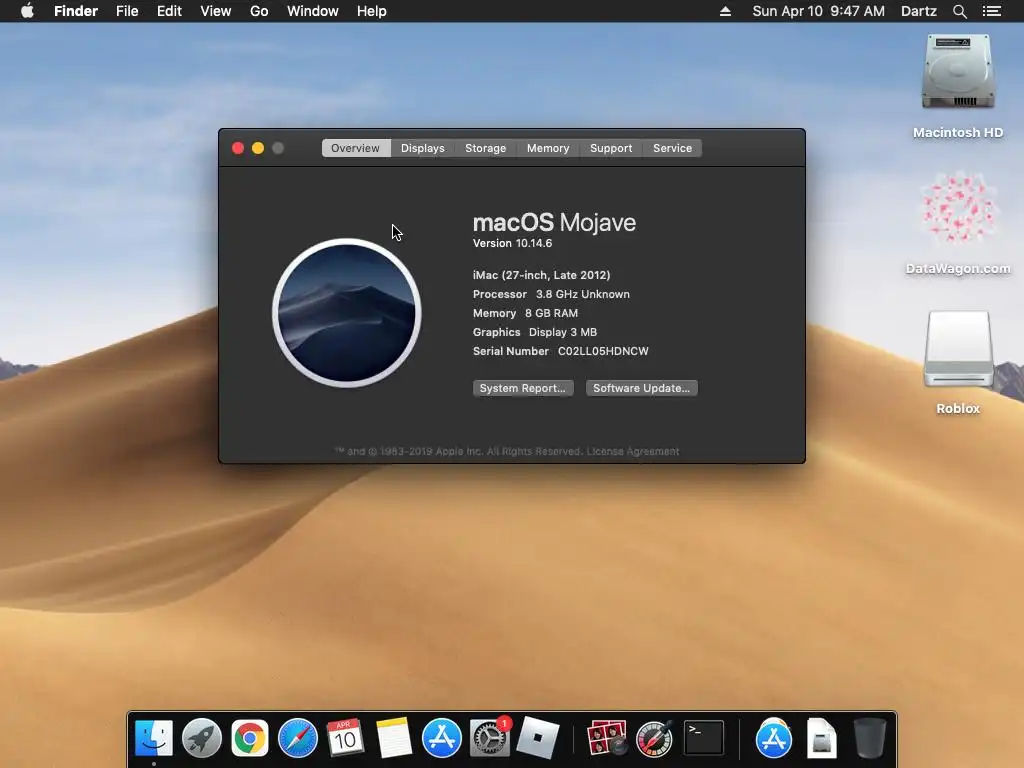Open the File menu

(127, 11)
